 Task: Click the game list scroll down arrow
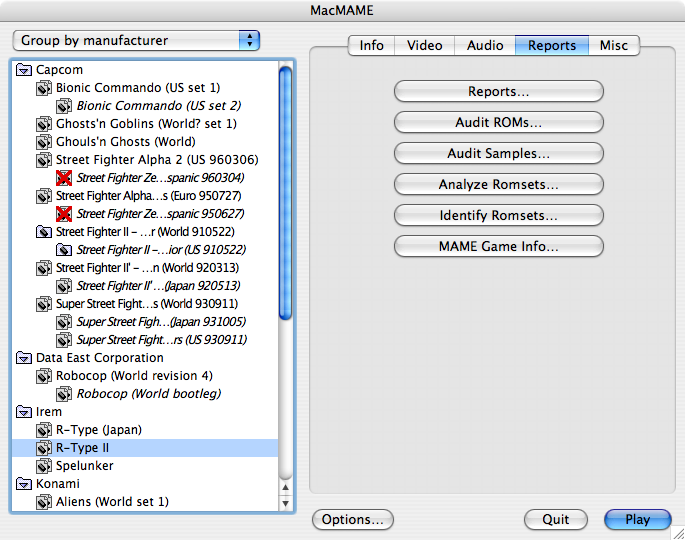(285, 503)
